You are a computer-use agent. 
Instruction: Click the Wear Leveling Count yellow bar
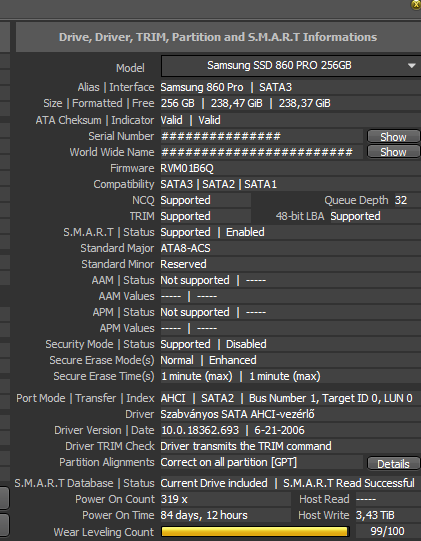(x=255, y=531)
